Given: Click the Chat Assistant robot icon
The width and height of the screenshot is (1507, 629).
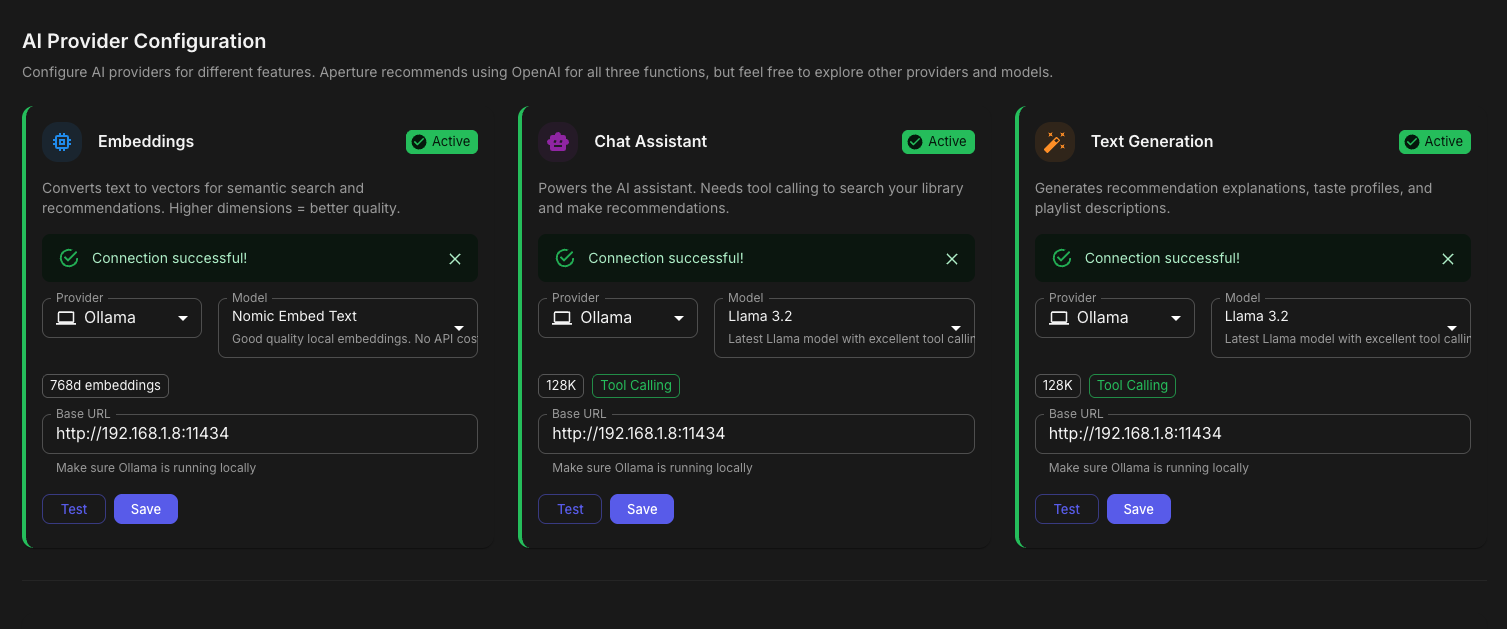Looking at the screenshot, I should click(x=558, y=142).
